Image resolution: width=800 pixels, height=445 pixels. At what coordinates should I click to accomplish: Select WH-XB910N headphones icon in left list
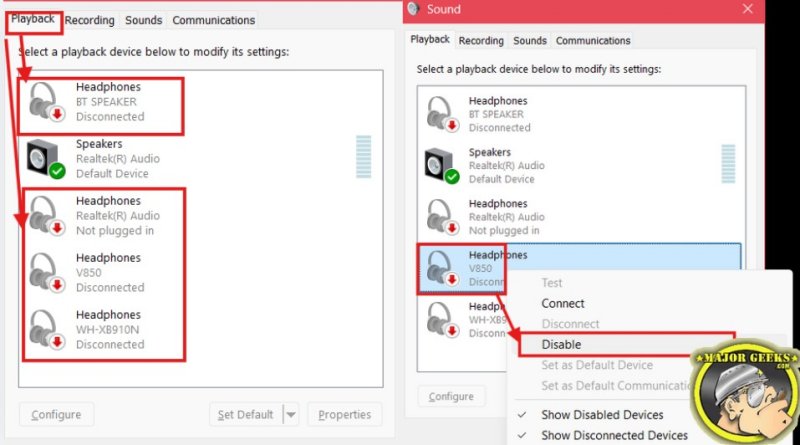(46, 330)
